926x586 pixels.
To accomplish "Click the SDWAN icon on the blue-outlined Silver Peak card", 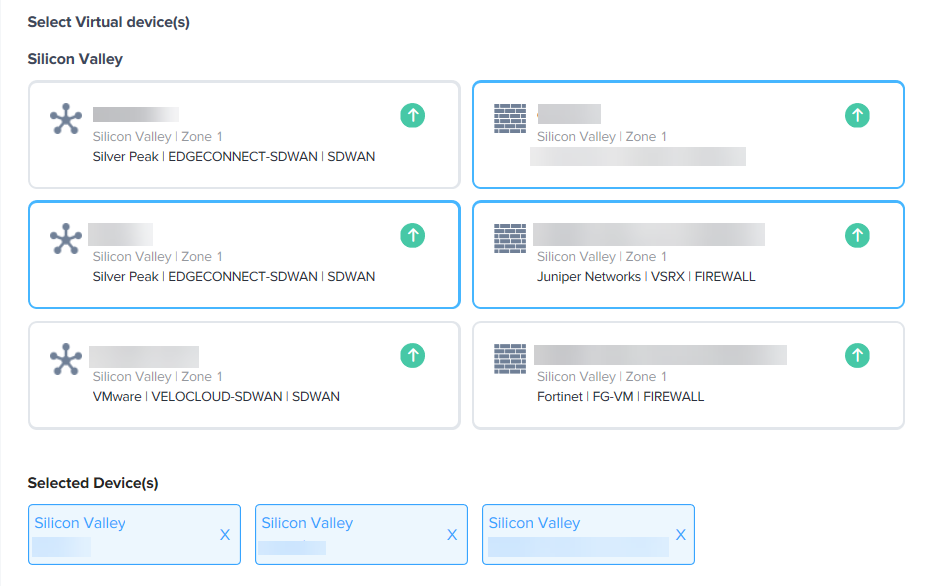I will tap(66, 239).
